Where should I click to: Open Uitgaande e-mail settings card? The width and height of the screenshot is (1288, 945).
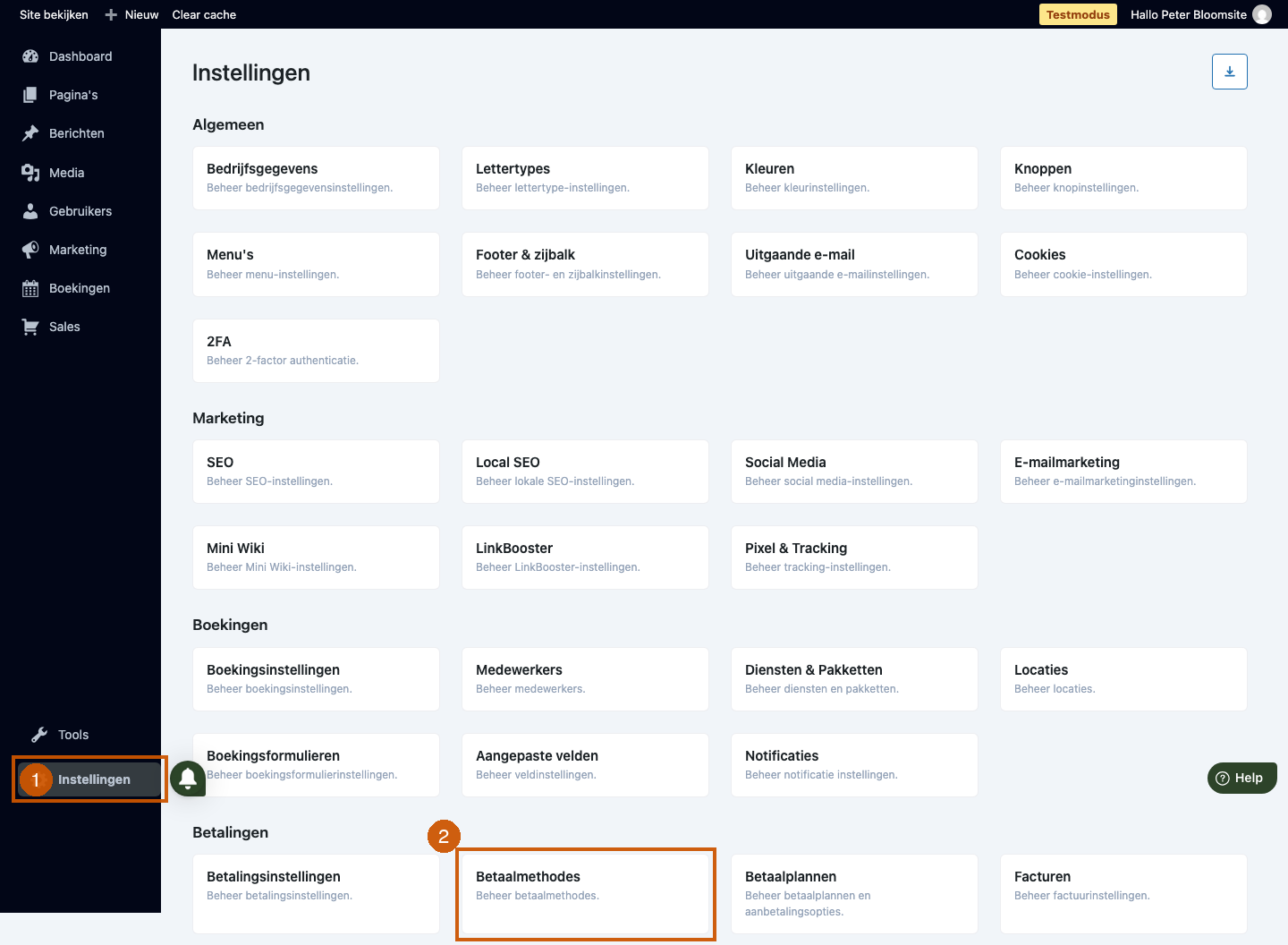click(x=854, y=264)
